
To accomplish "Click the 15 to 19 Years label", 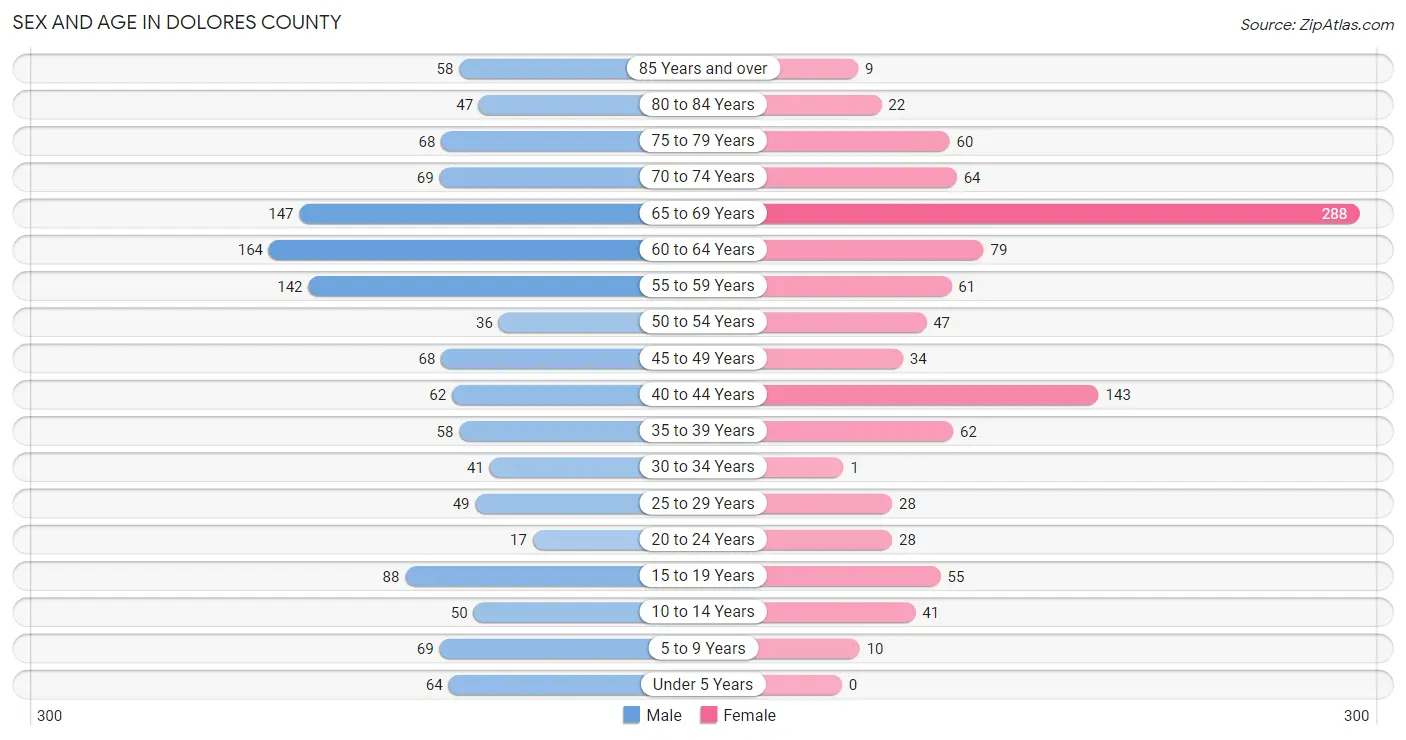I will point(703,575).
